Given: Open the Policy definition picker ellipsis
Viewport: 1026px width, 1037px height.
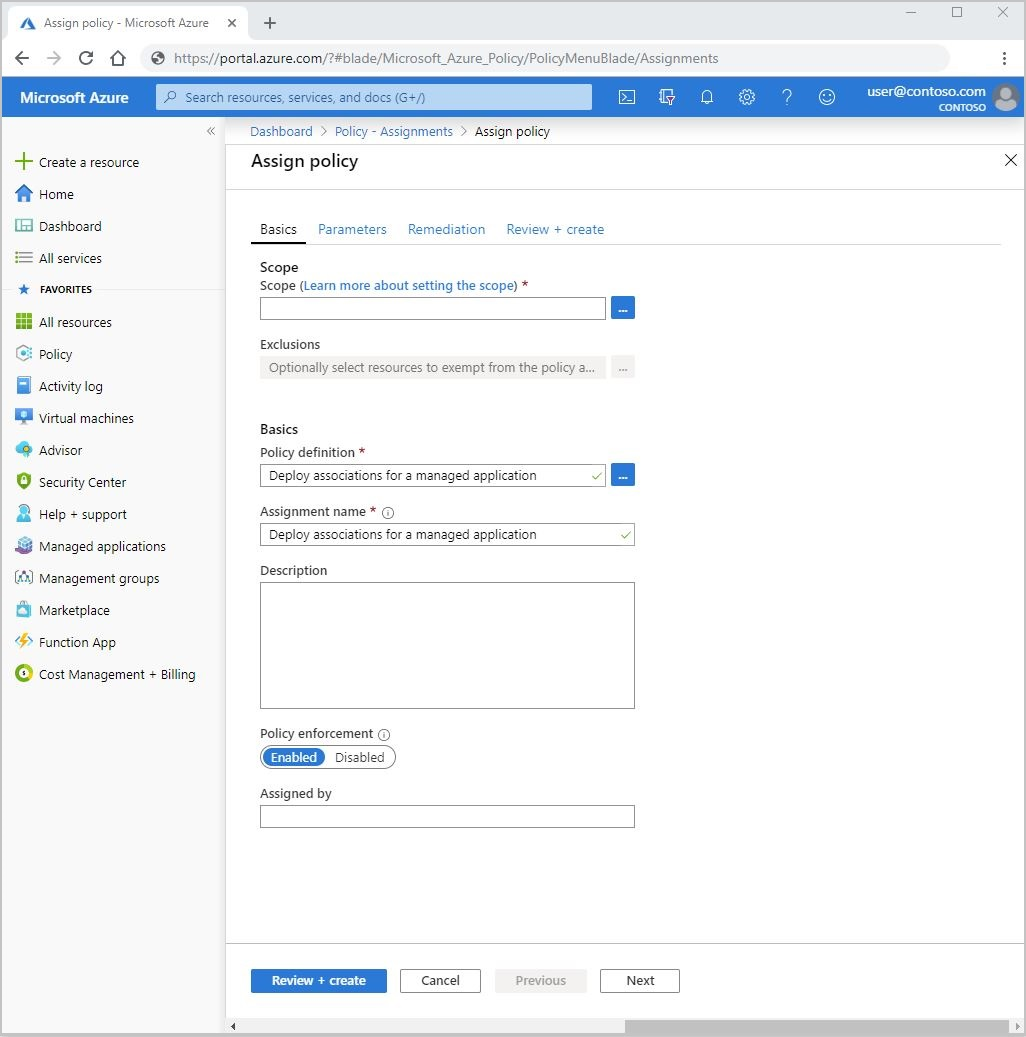Looking at the screenshot, I should pyautogui.click(x=623, y=474).
